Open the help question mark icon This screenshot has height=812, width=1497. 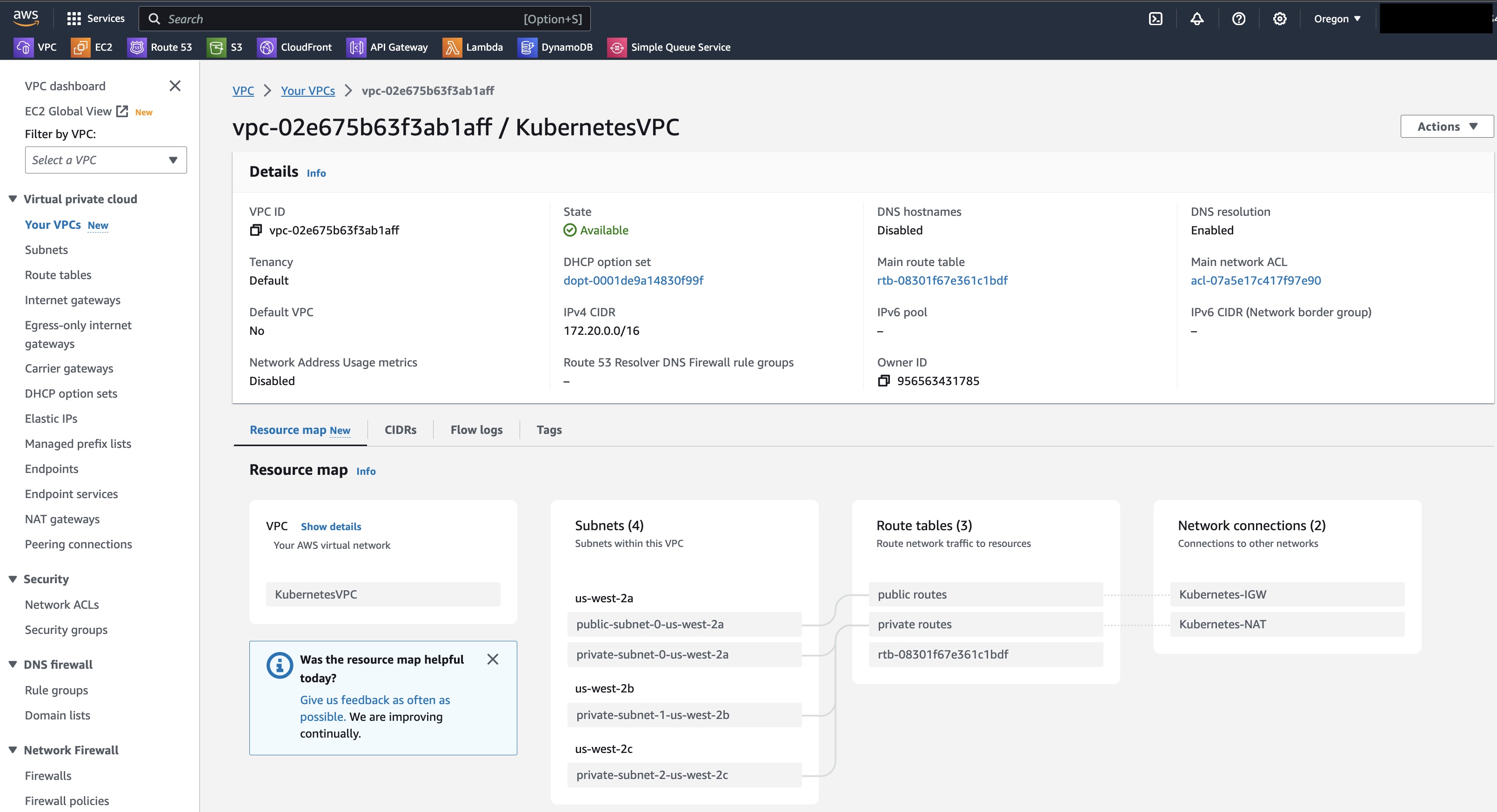(1238, 19)
